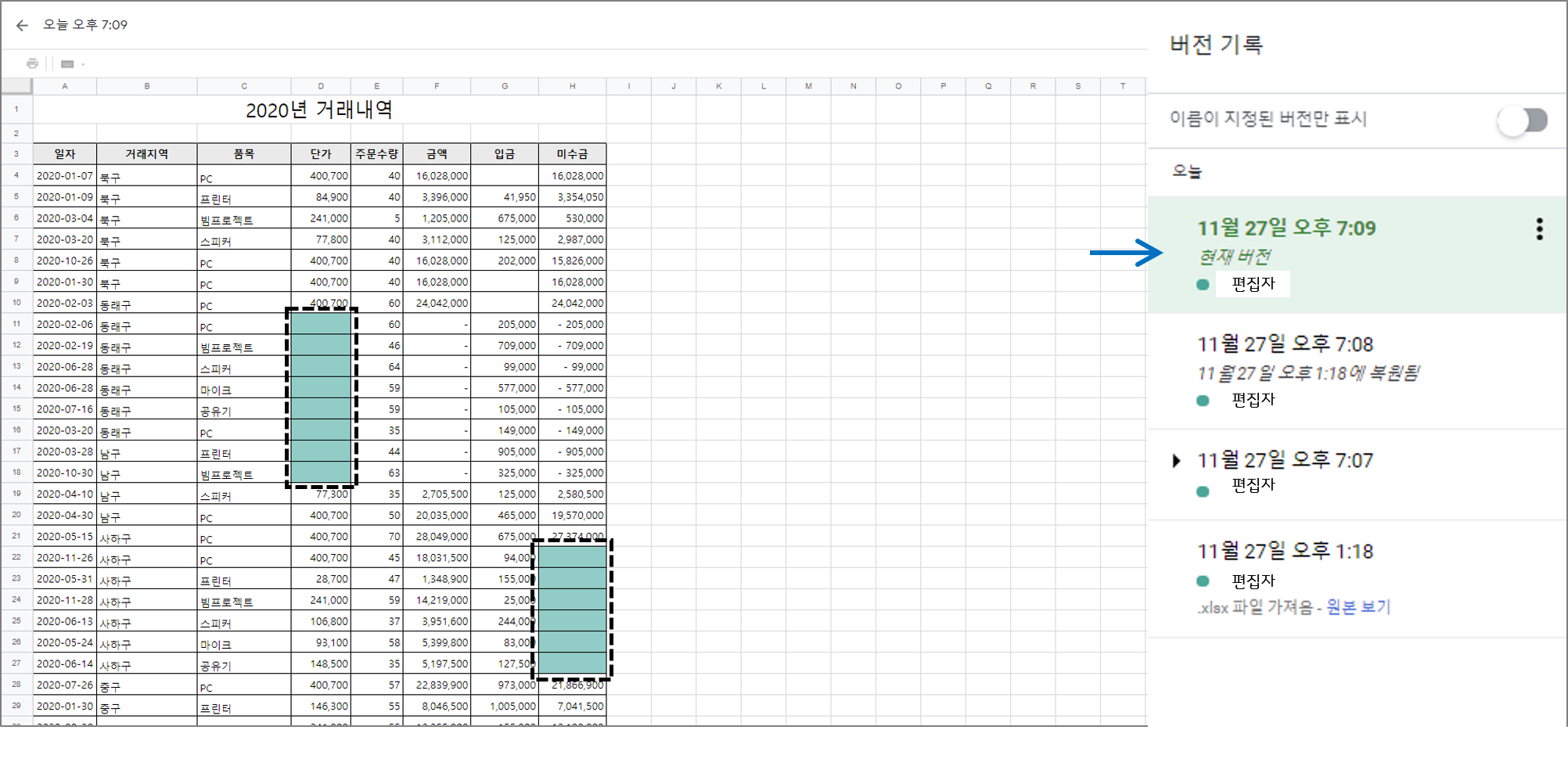Click amount cell 24,042,000 in column F
The width and height of the screenshot is (1568, 784).
coord(437,303)
